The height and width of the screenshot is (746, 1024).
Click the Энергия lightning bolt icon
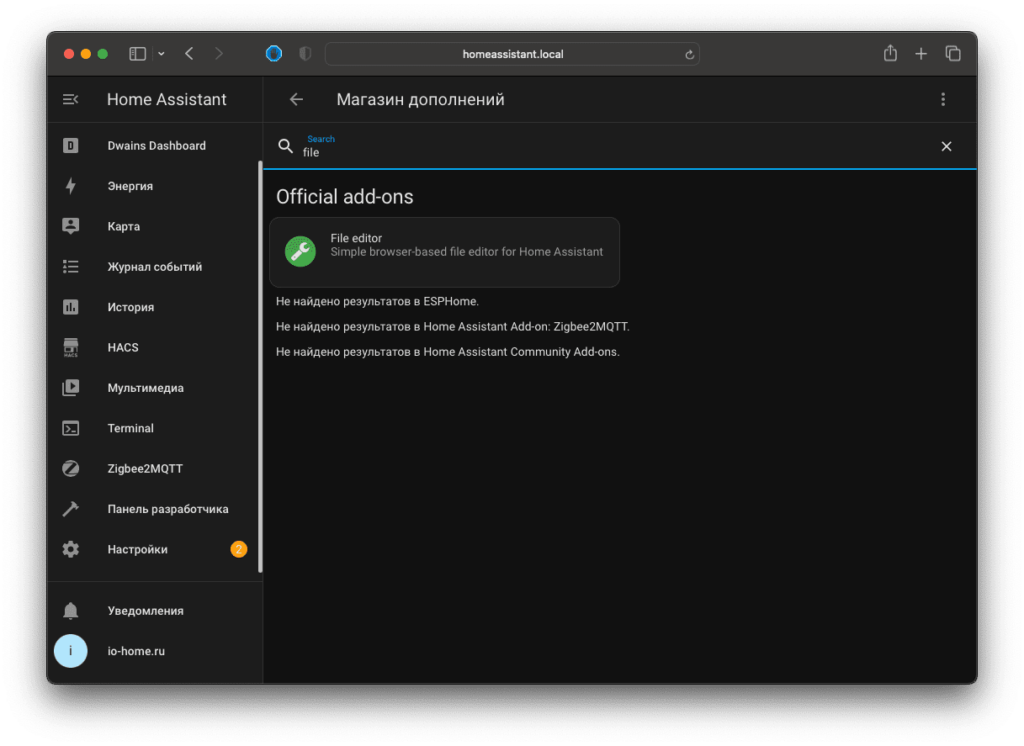coord(71,186)
